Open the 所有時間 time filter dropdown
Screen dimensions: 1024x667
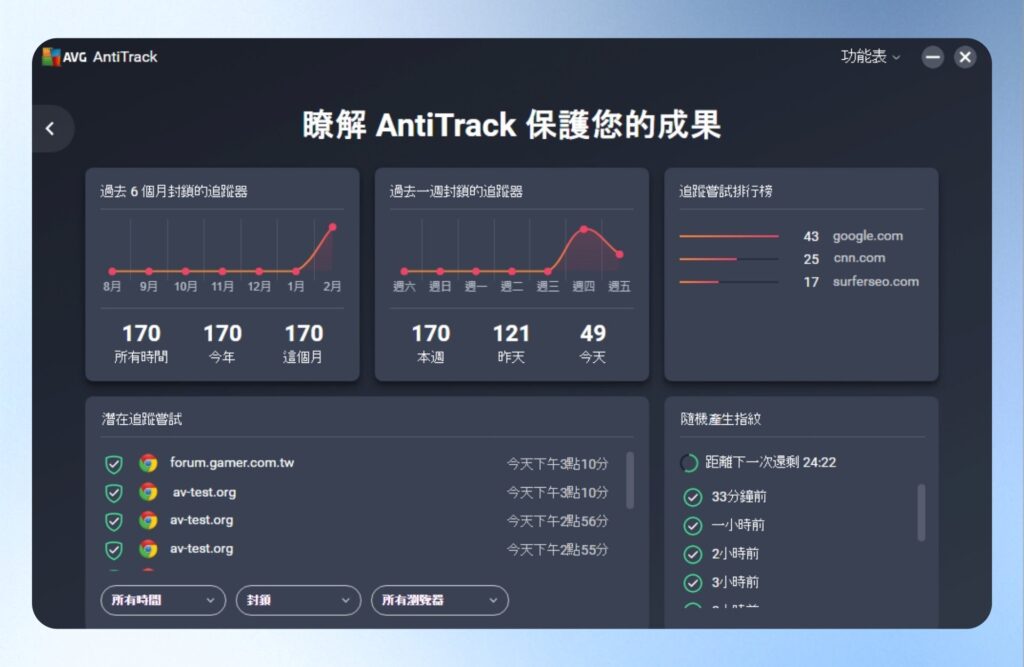pos(163,600)
